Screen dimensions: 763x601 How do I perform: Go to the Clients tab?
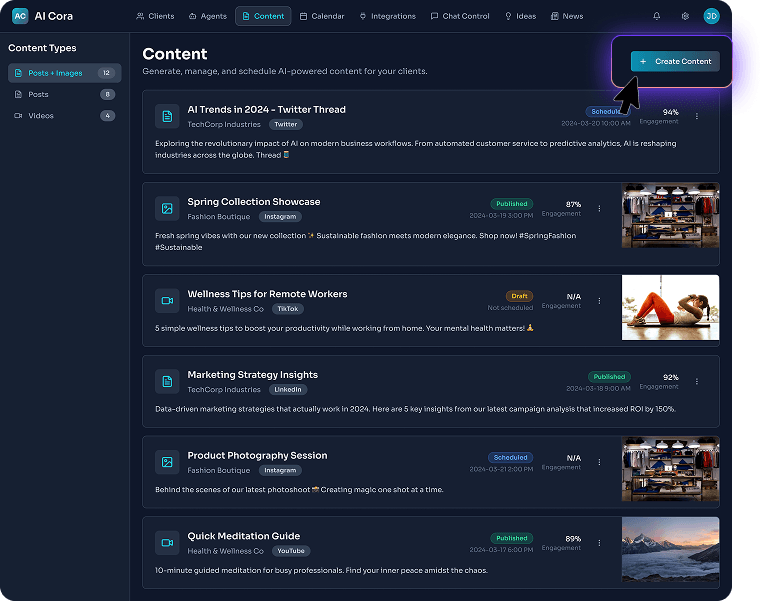155,16
